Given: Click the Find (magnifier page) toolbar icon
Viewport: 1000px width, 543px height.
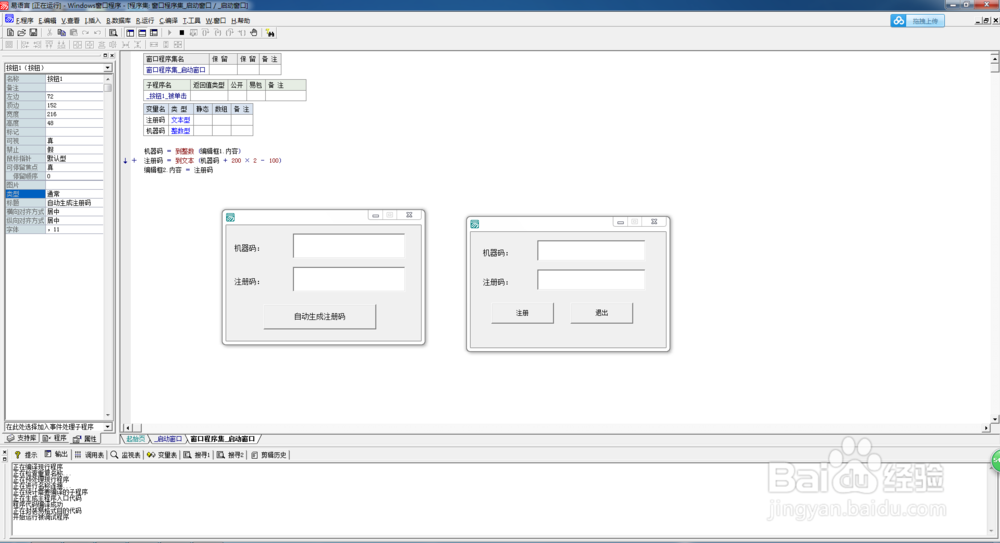Looking at the screenshot, I should tap(114, 33).
